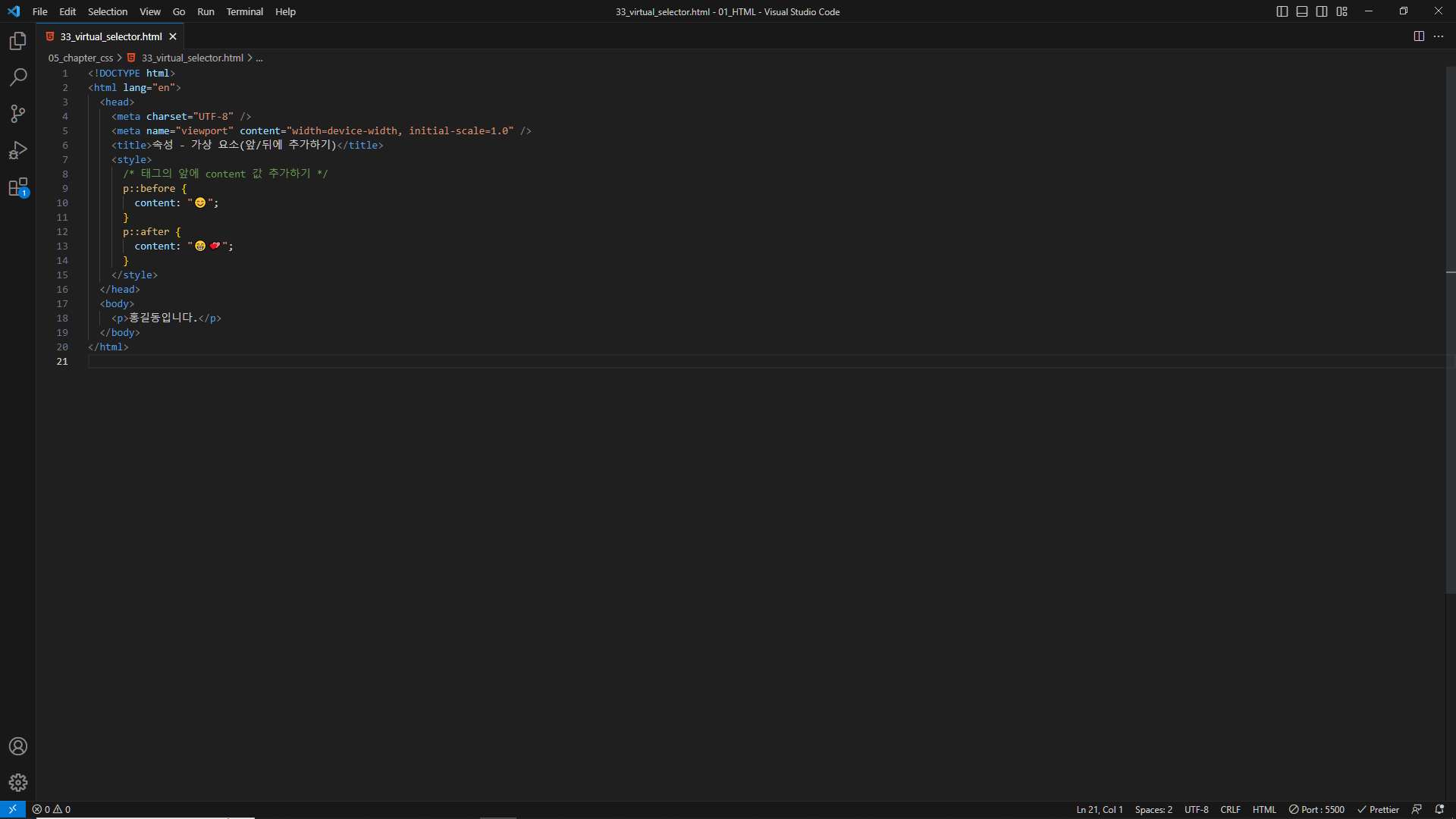Click the notifications bell in status bar
This screenshot has height=819, width=1456.
(1439, 809)
